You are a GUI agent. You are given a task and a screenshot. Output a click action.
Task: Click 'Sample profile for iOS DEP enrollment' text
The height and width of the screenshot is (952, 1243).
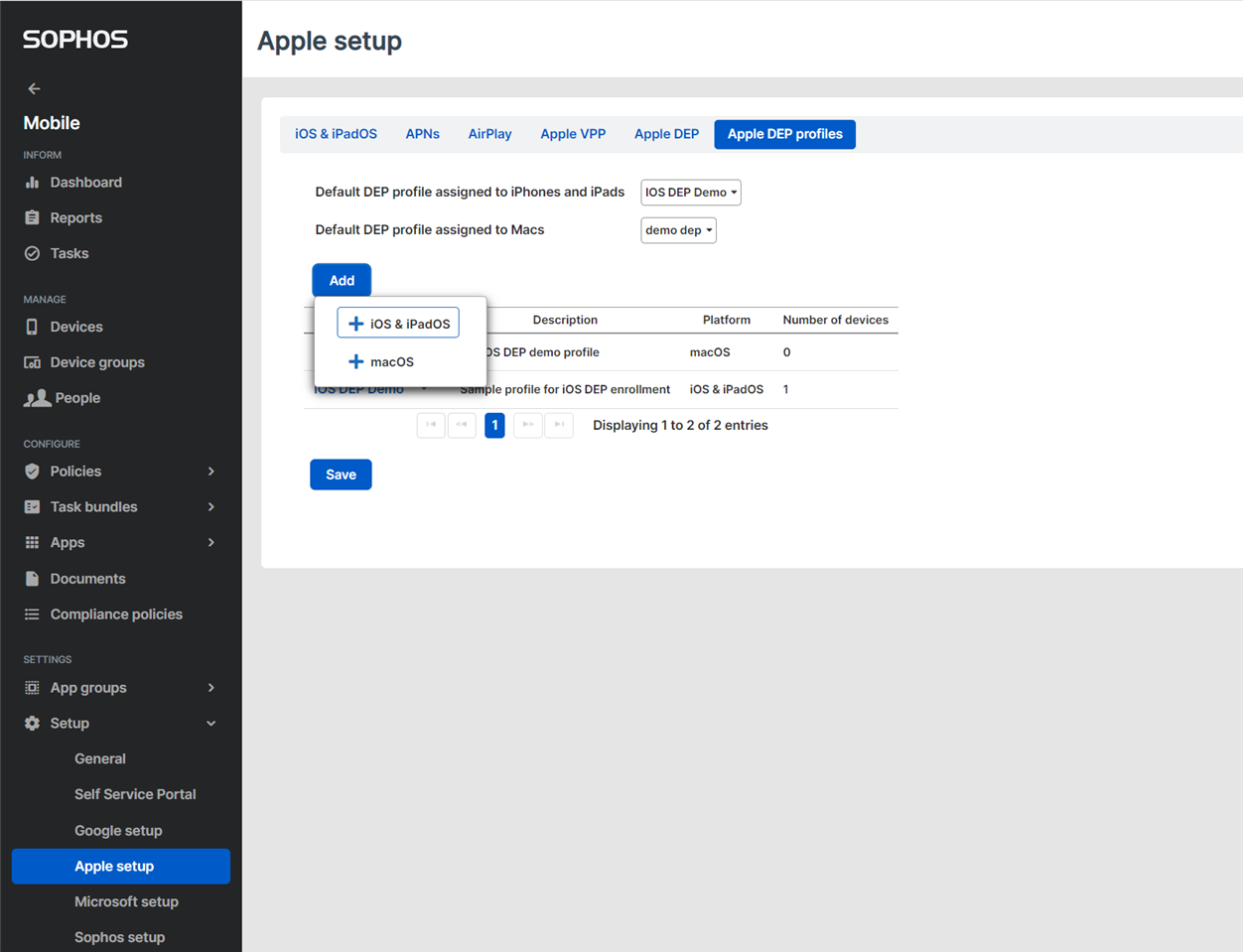(x=565, y=389)
